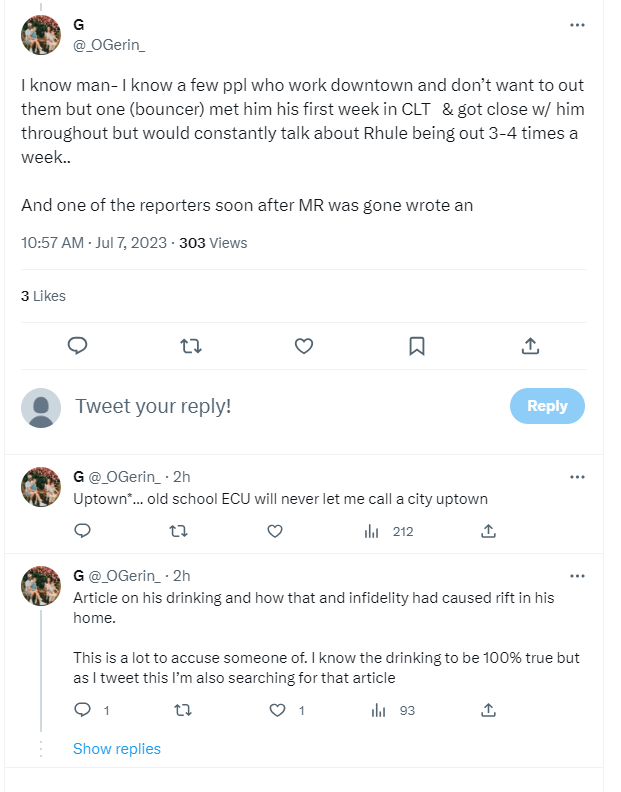Screen dimensions: 621x792
Task: Retweet the Article on his drinking tweet
Action: coord(180,711)
